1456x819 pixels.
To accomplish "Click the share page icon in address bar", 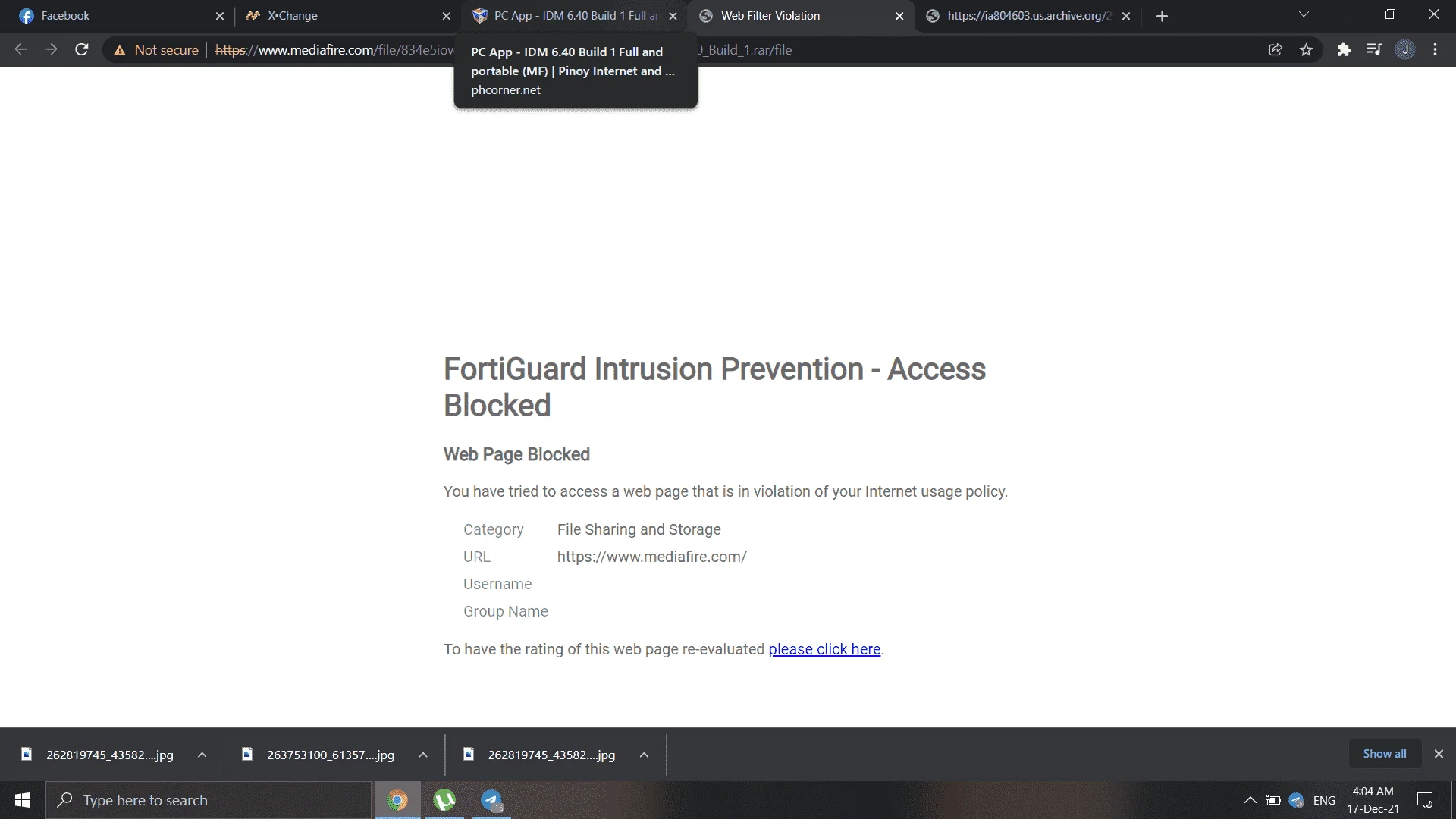I will [1276, 49].
